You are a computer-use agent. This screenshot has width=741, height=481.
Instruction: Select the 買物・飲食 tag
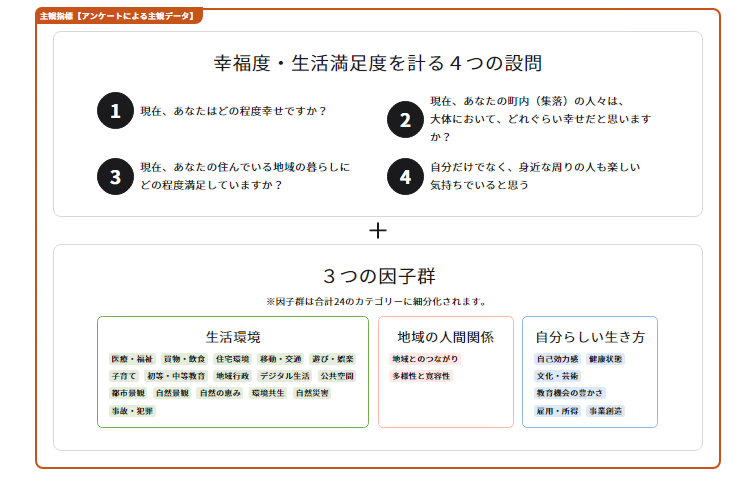pos(184,358)
